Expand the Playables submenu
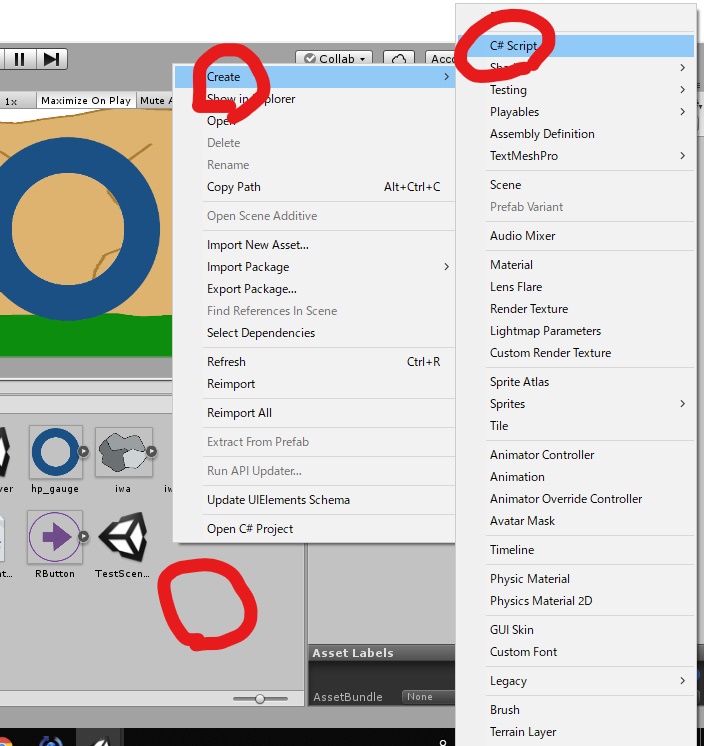 576,112
